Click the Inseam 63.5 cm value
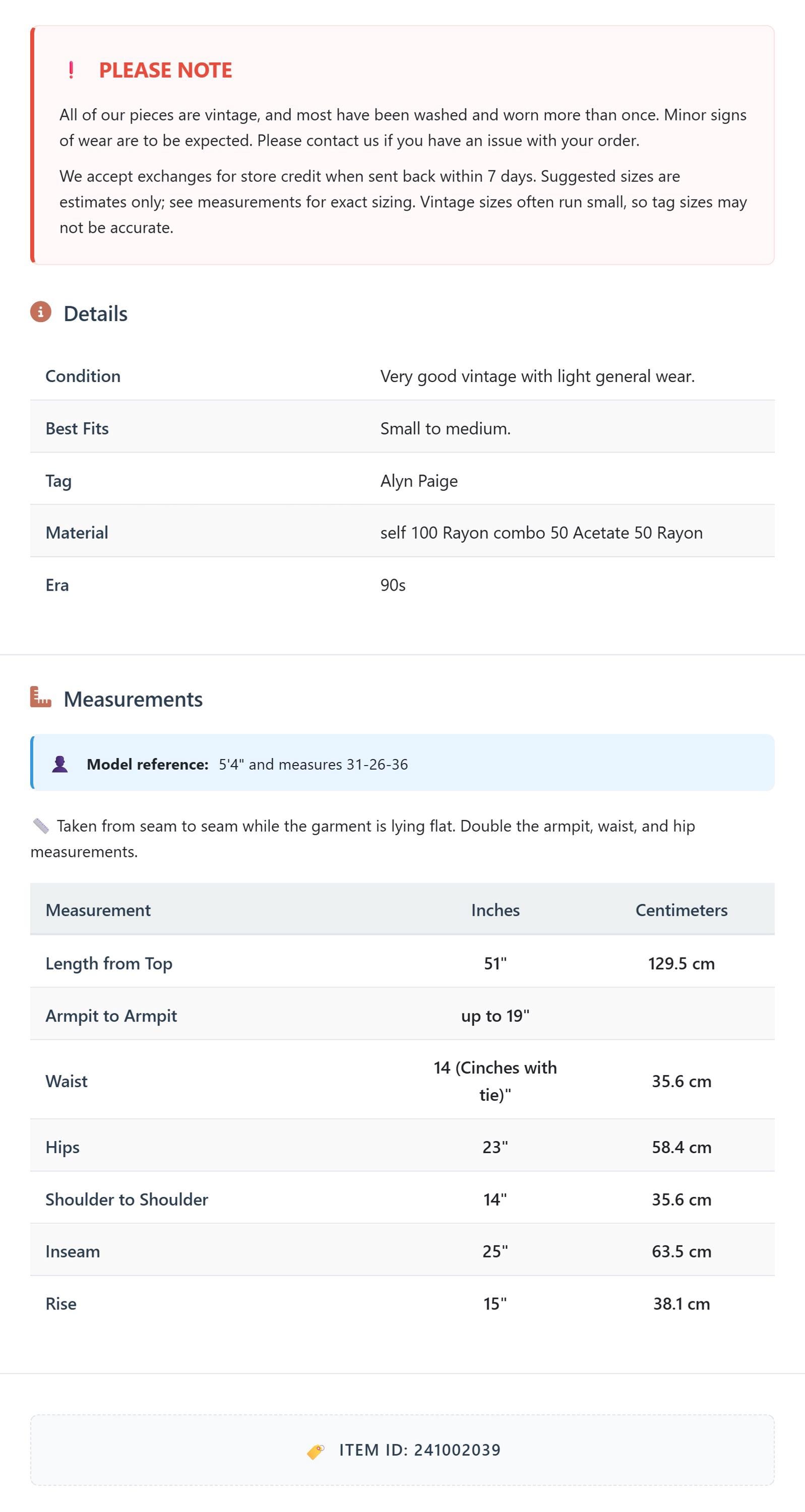The image size is (805, 1512). (x=681, y=1251)
